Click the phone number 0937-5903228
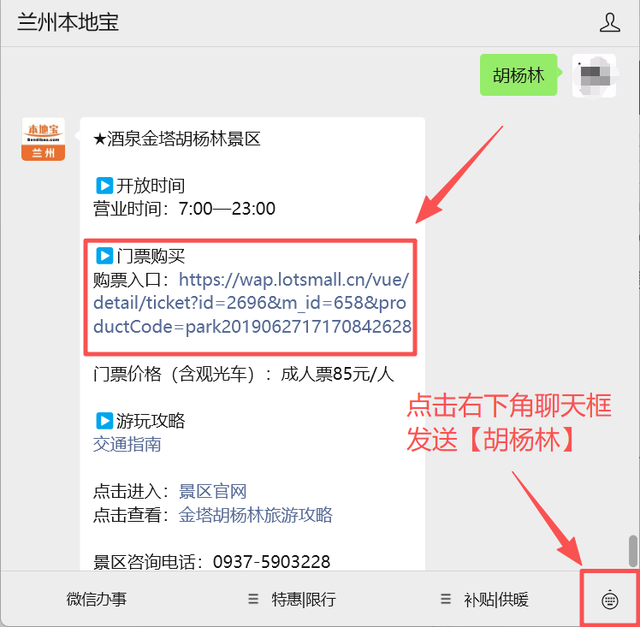640x627 pixels. (x=271, y=562)
